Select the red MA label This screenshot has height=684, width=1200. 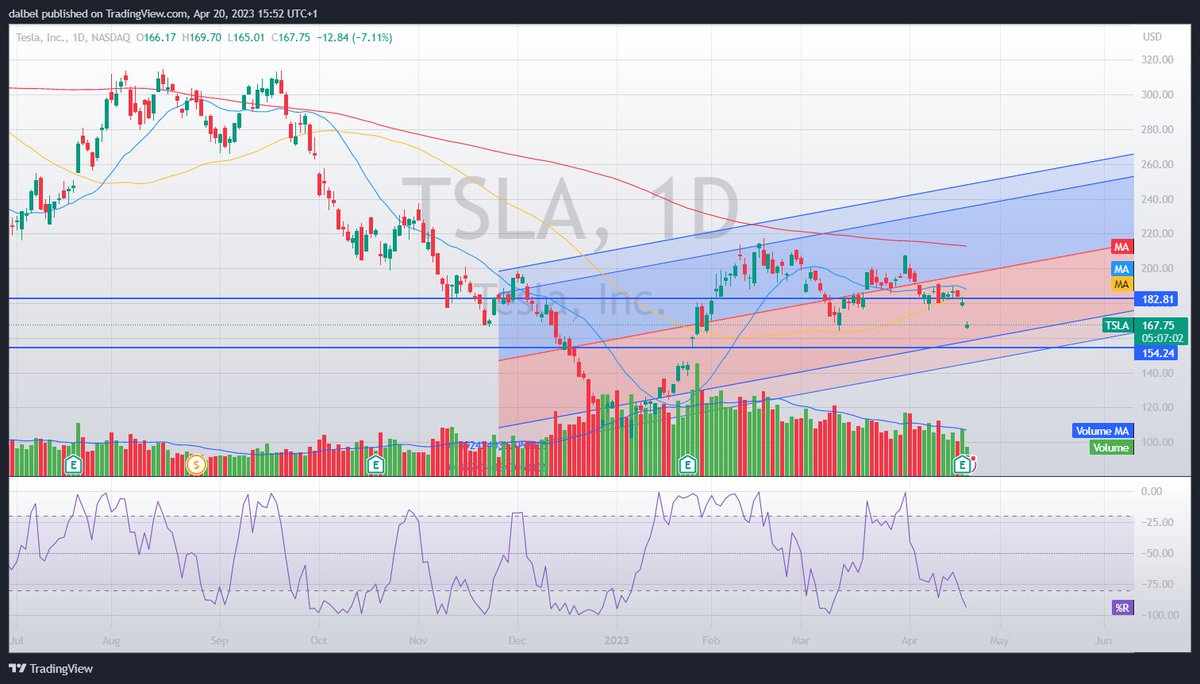pos(1122,246)
